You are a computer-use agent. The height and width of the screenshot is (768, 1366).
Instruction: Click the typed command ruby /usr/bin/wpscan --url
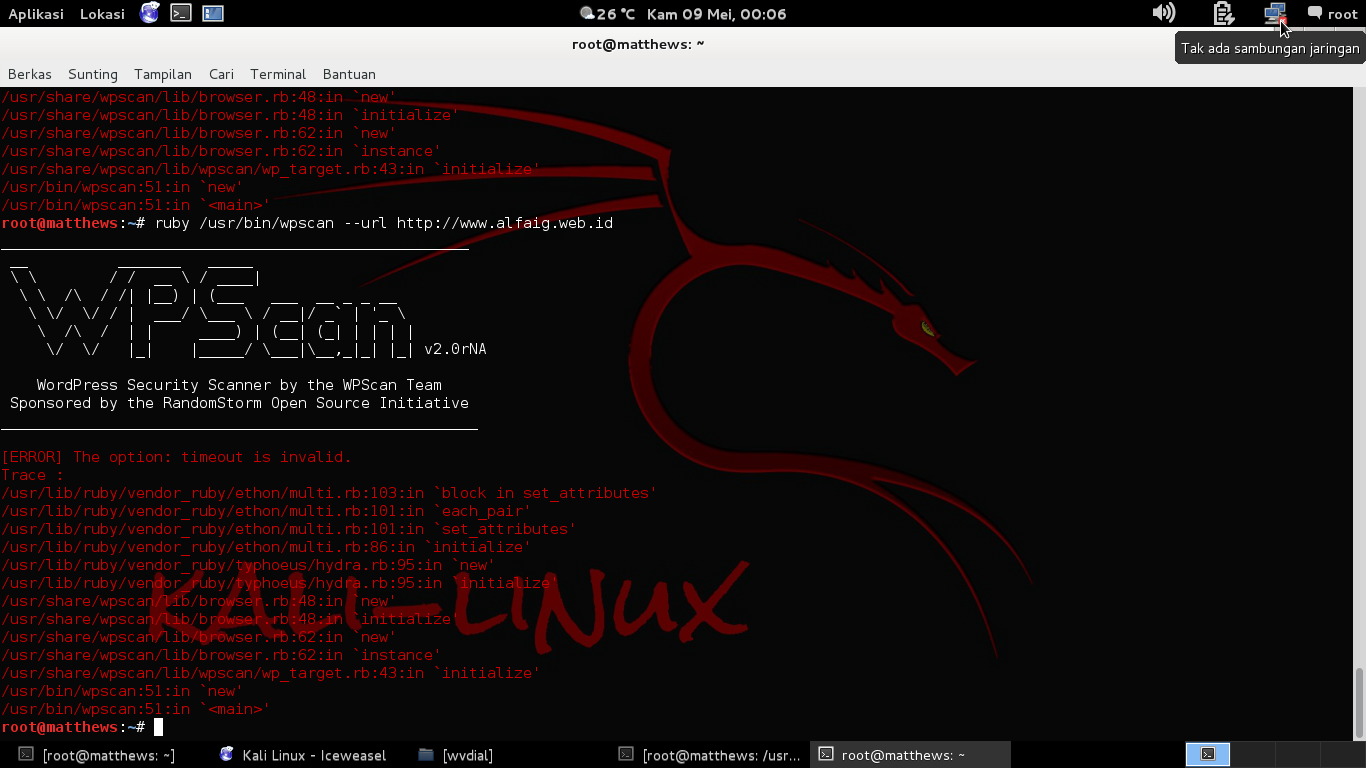click(x=271, y=223)
